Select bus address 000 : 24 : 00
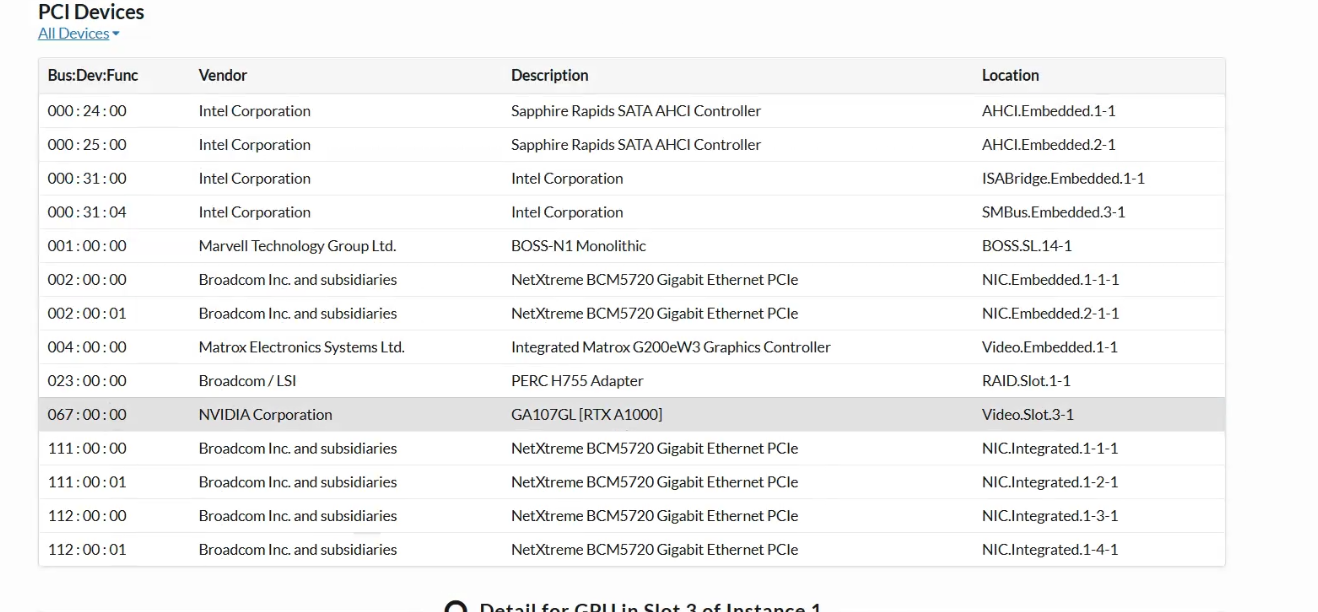 [87, 111]
